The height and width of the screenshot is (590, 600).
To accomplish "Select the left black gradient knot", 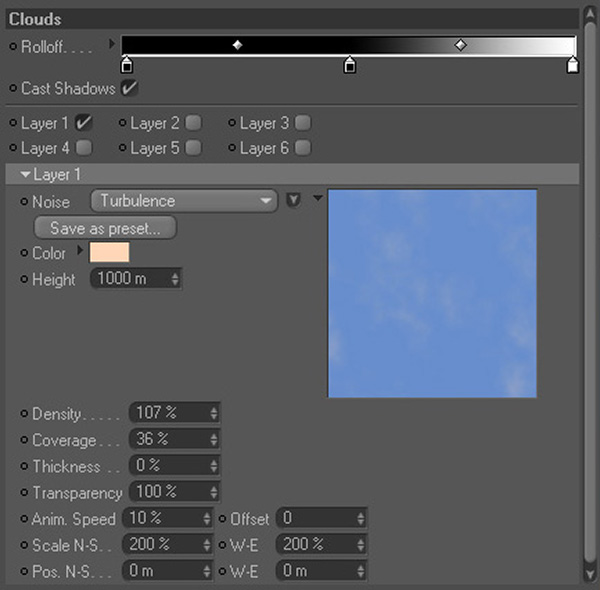I will tap(126, 66).
